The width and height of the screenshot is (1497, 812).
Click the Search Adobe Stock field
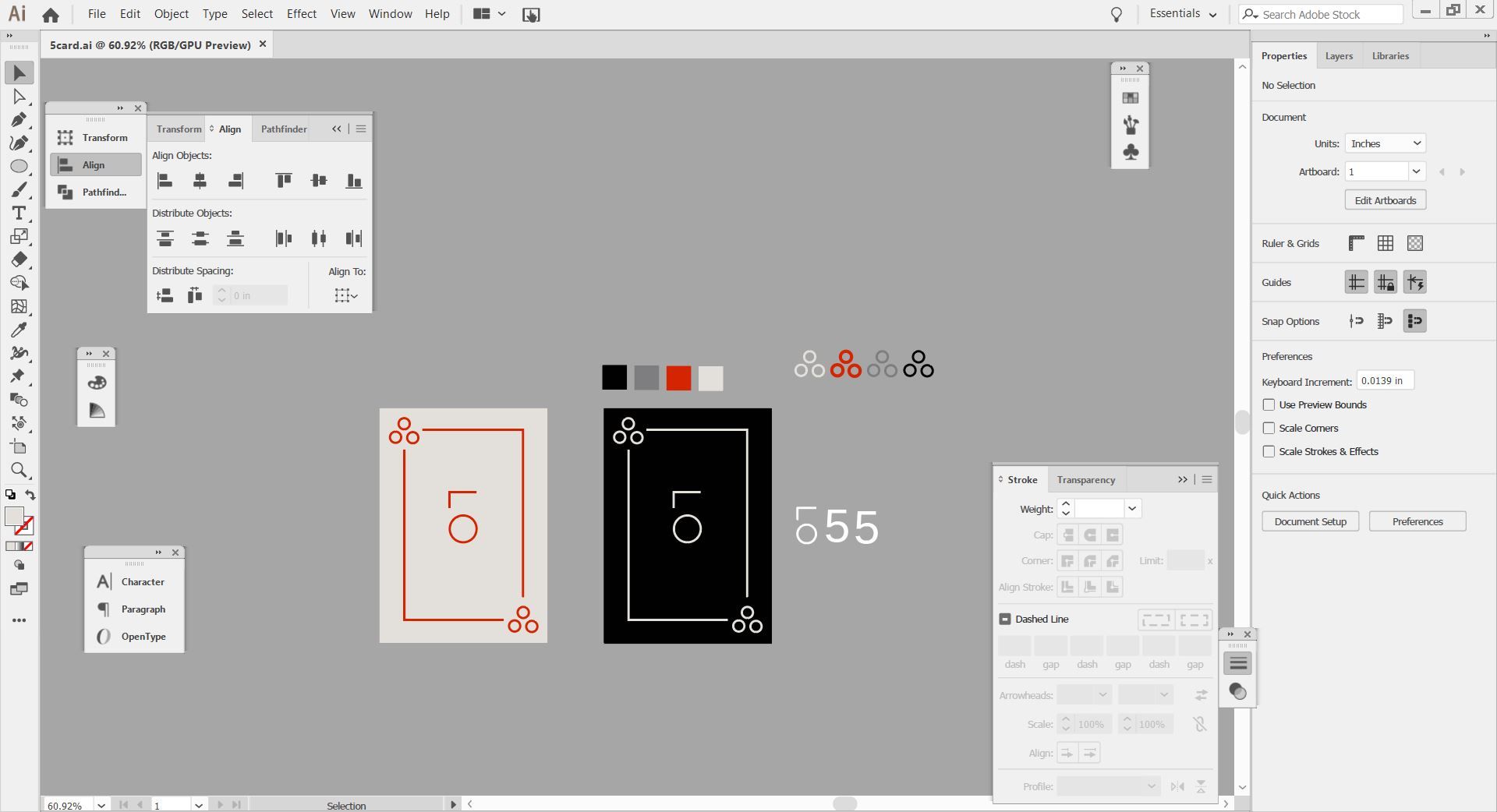click(x=1325, y=13)
